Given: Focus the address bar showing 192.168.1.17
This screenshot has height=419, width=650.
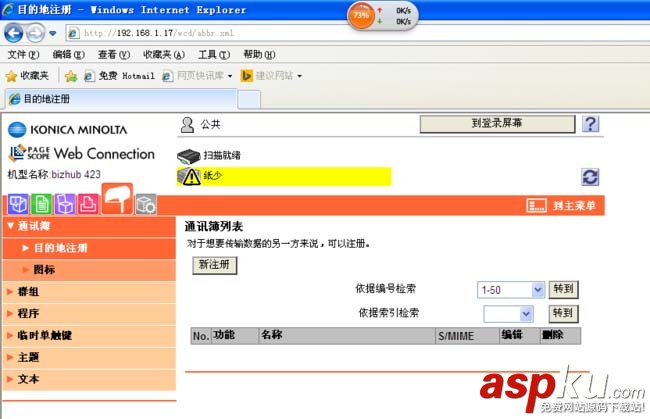Looking at the screenshot, I should [x=357, y=33].
